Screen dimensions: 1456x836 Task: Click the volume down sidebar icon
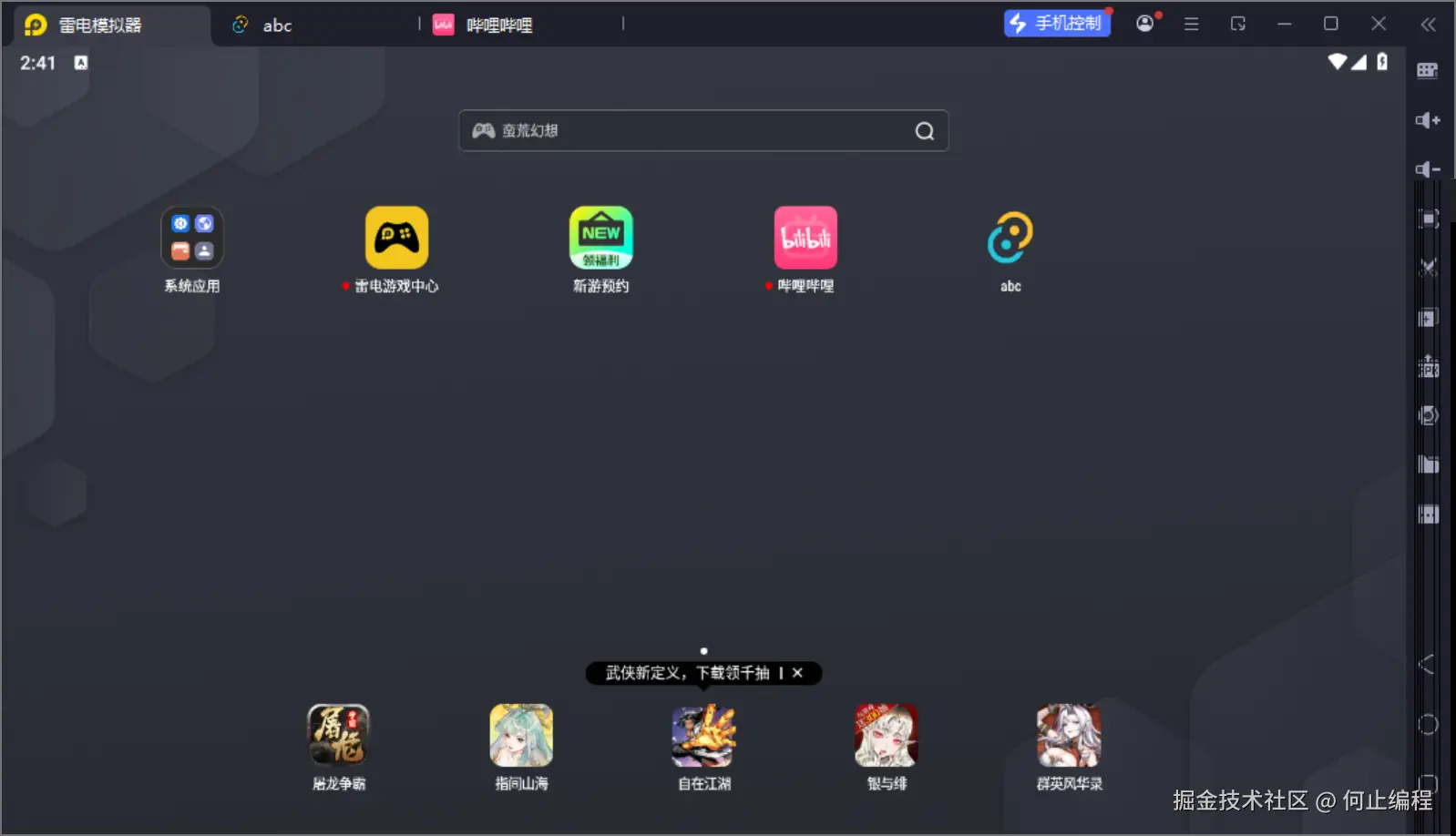click(1428, 169)
